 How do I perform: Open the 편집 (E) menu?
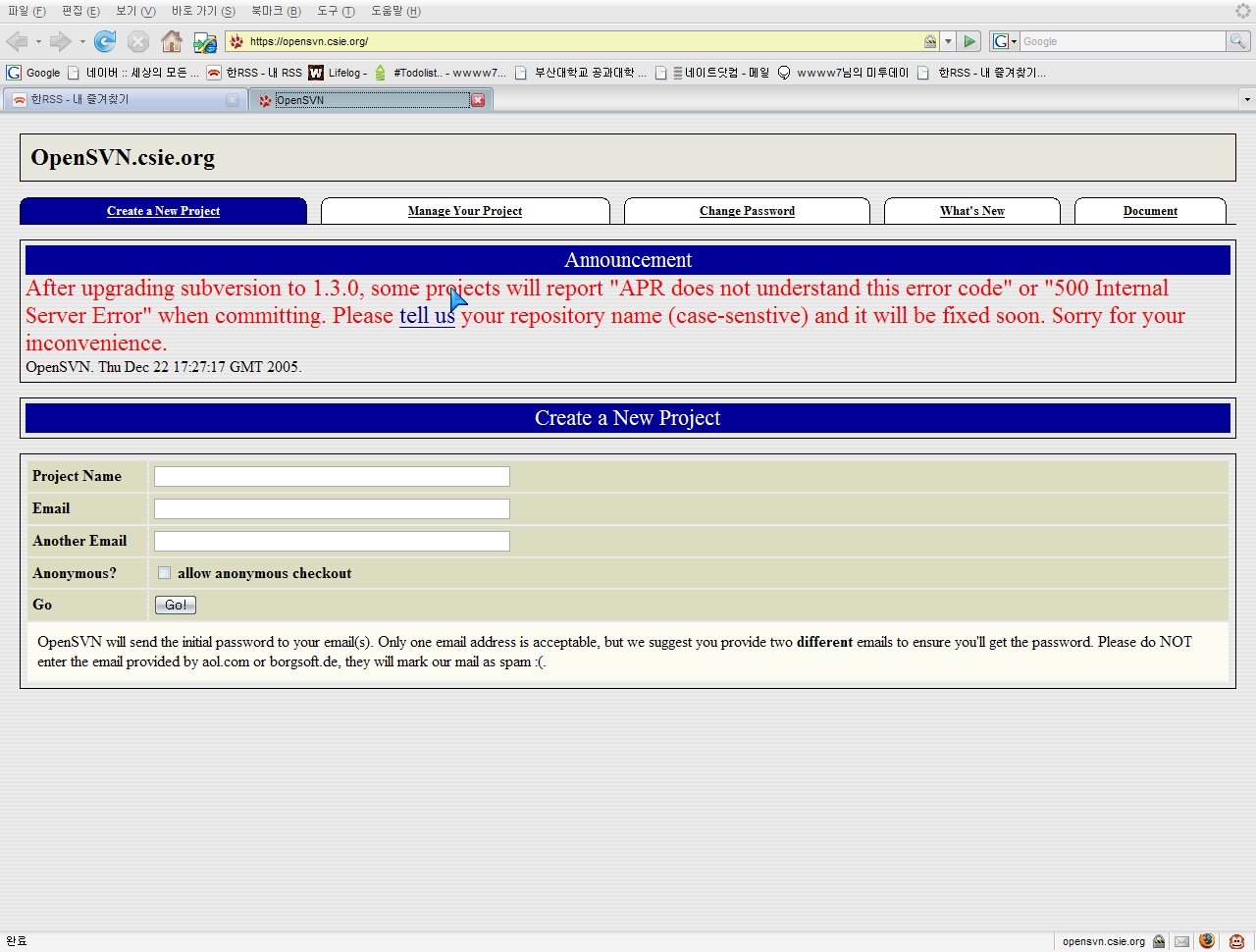point(80,11)
